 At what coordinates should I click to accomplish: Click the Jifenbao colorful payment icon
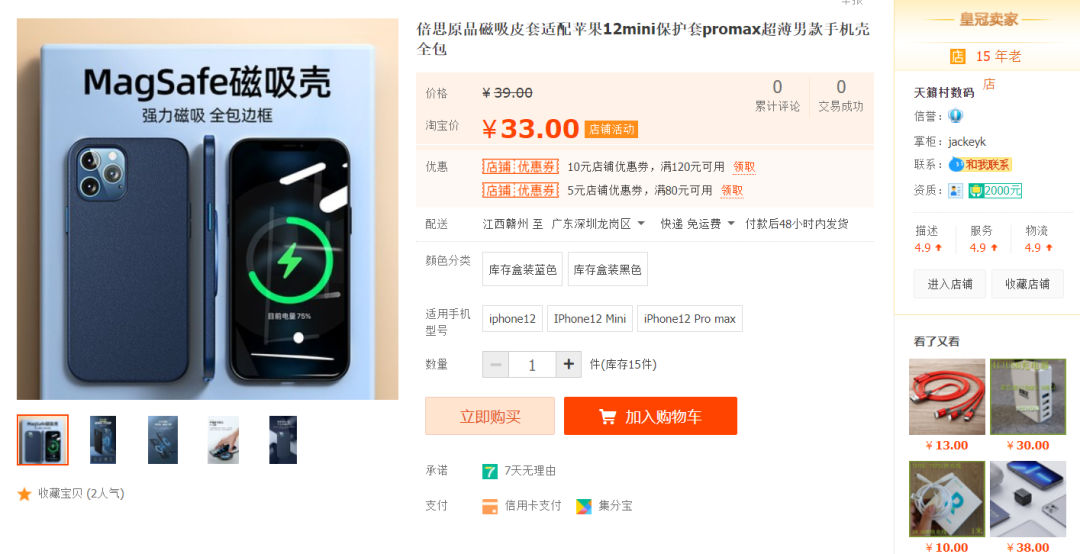click(x=584, y=506)
